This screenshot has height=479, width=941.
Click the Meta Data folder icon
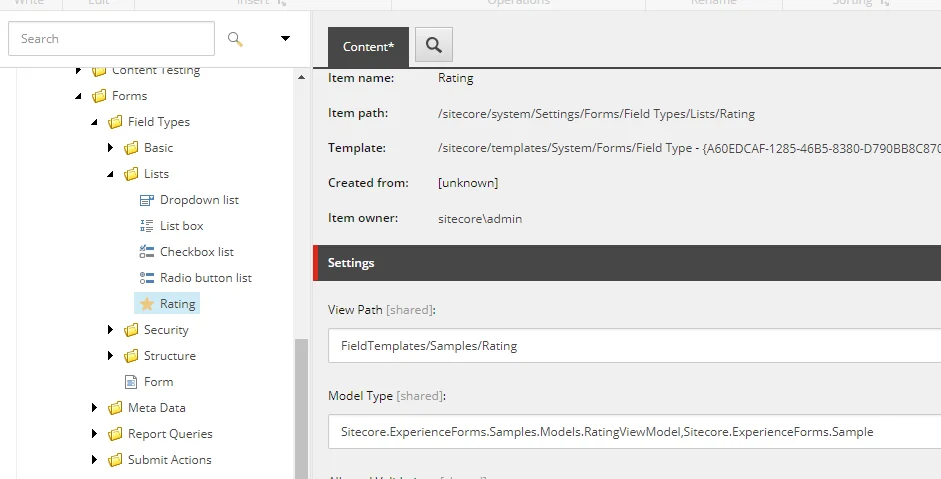click(x=115, y=408)
